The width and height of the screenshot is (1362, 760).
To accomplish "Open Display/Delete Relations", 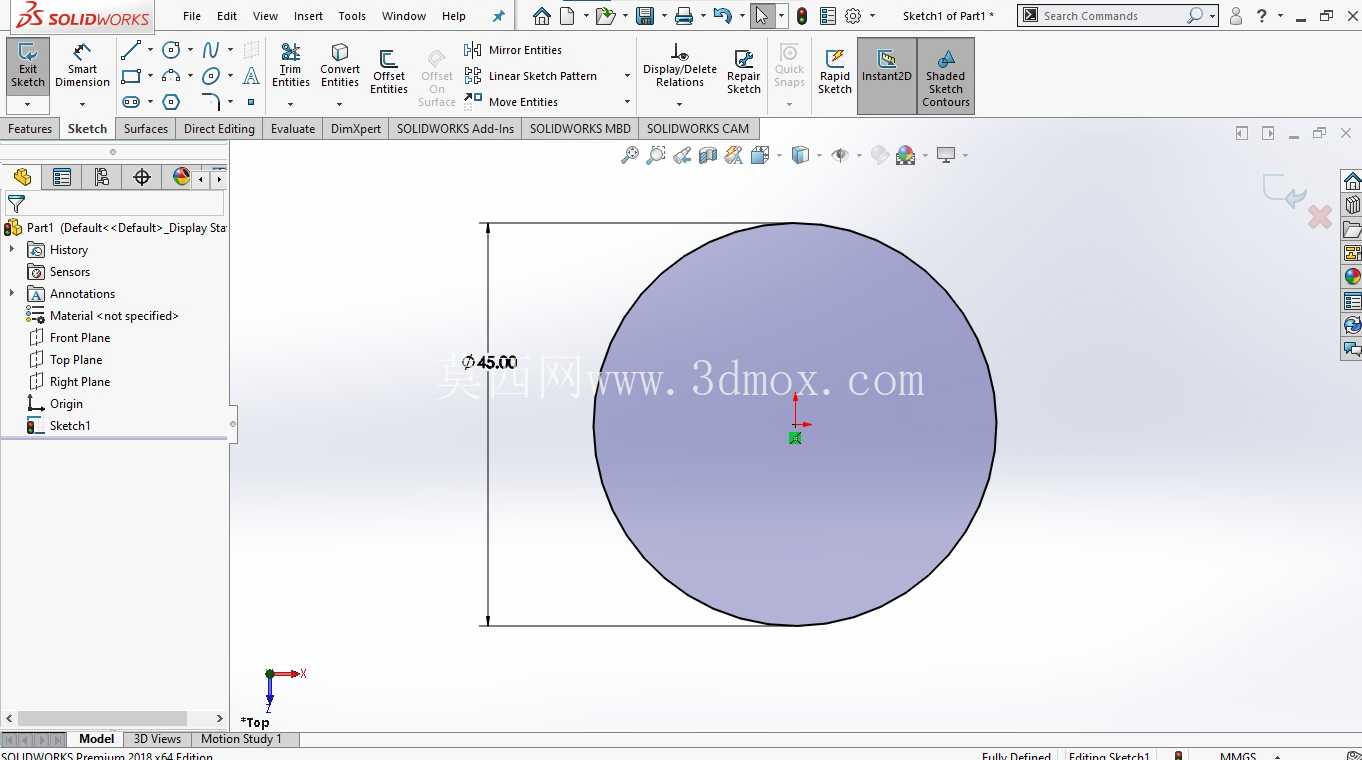I will [680, 67].
